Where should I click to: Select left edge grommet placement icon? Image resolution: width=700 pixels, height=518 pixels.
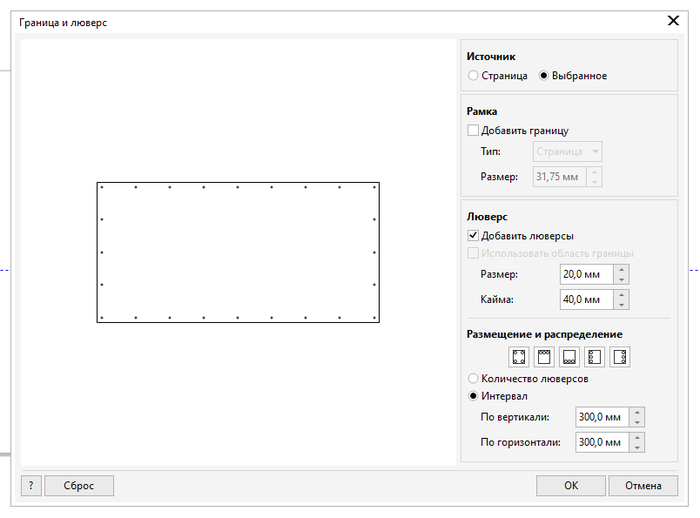[594, 356]
